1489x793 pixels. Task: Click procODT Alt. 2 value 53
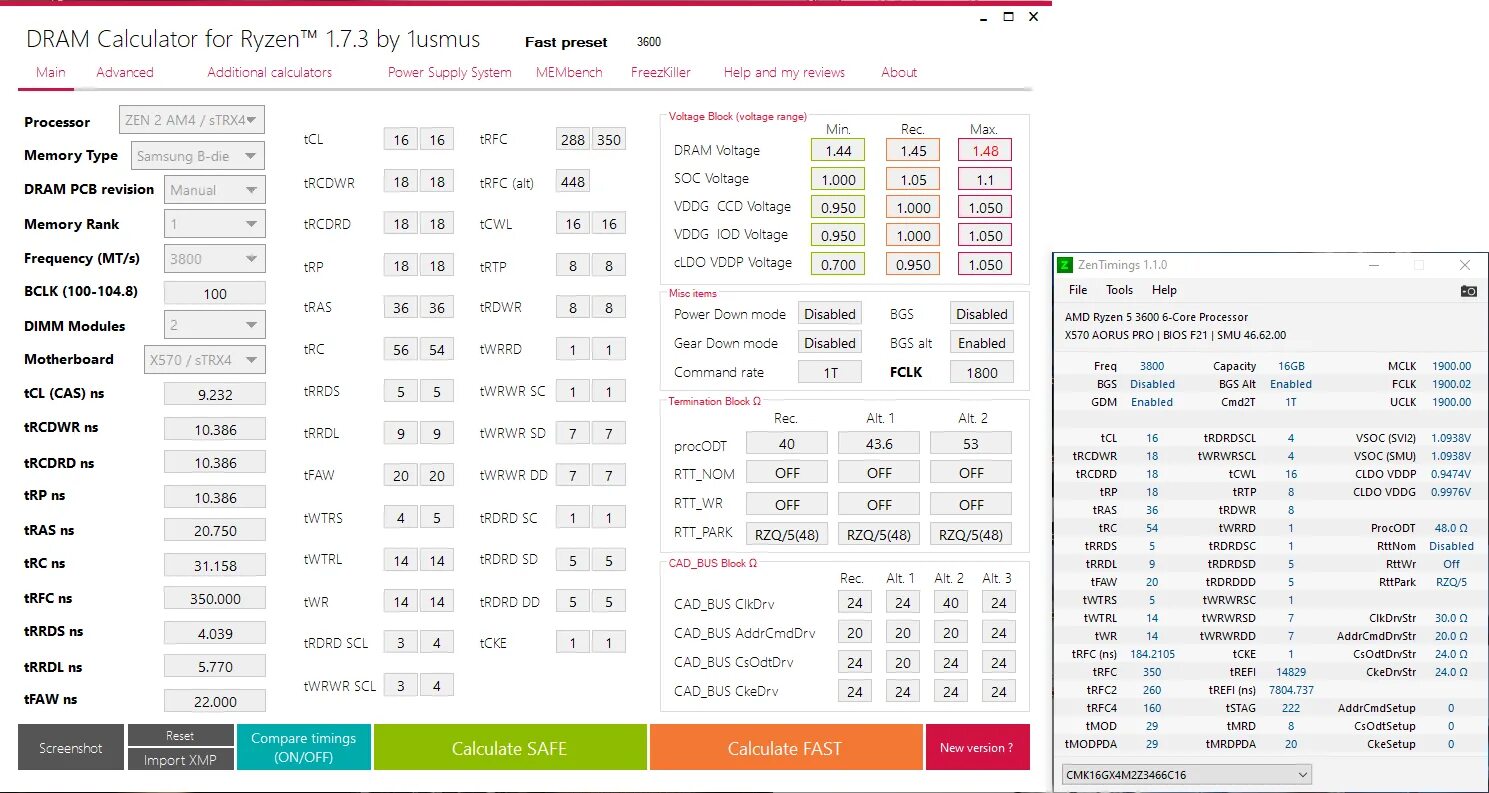(x=971, y=443)
